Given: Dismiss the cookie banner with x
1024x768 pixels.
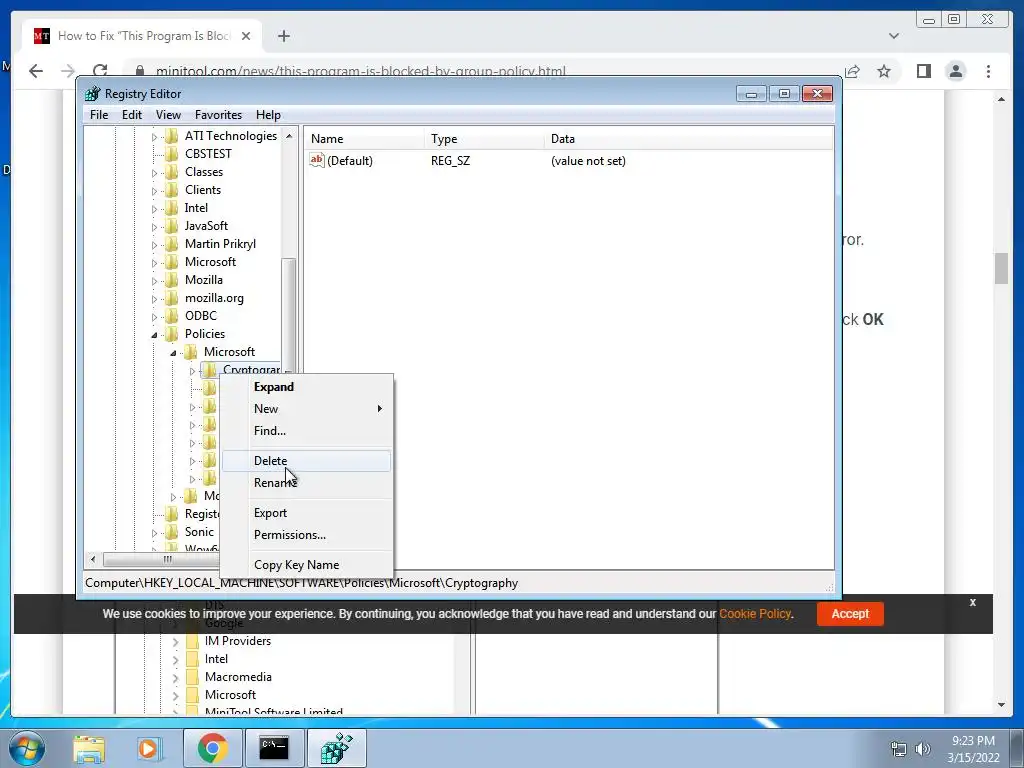Looking at the screenshot, I should 972,602.
